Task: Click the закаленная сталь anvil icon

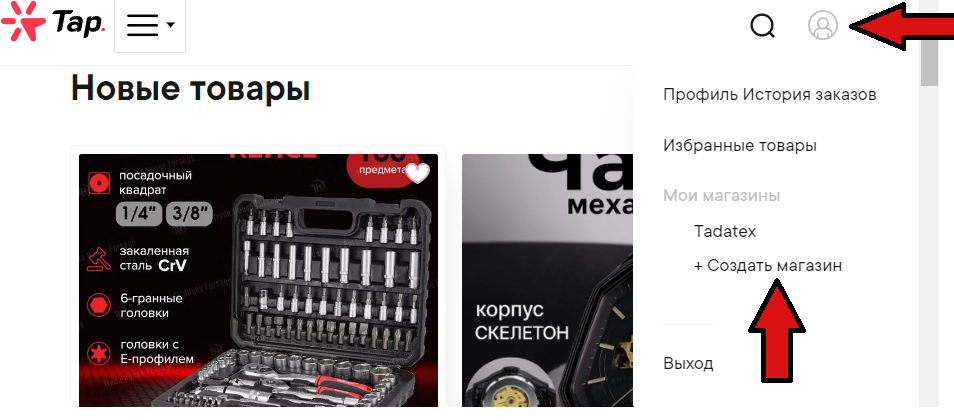Action: point(97,259)
